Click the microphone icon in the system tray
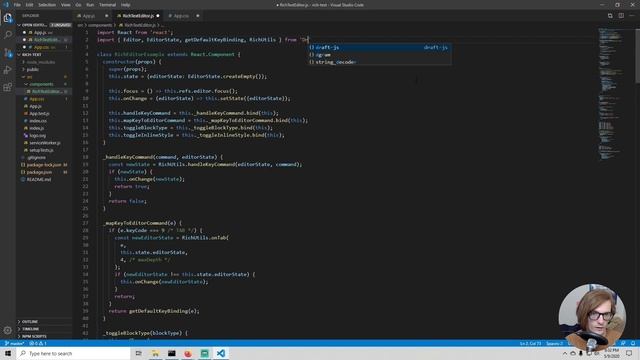This screenshot has width=640, height=360. click(581, 353)
